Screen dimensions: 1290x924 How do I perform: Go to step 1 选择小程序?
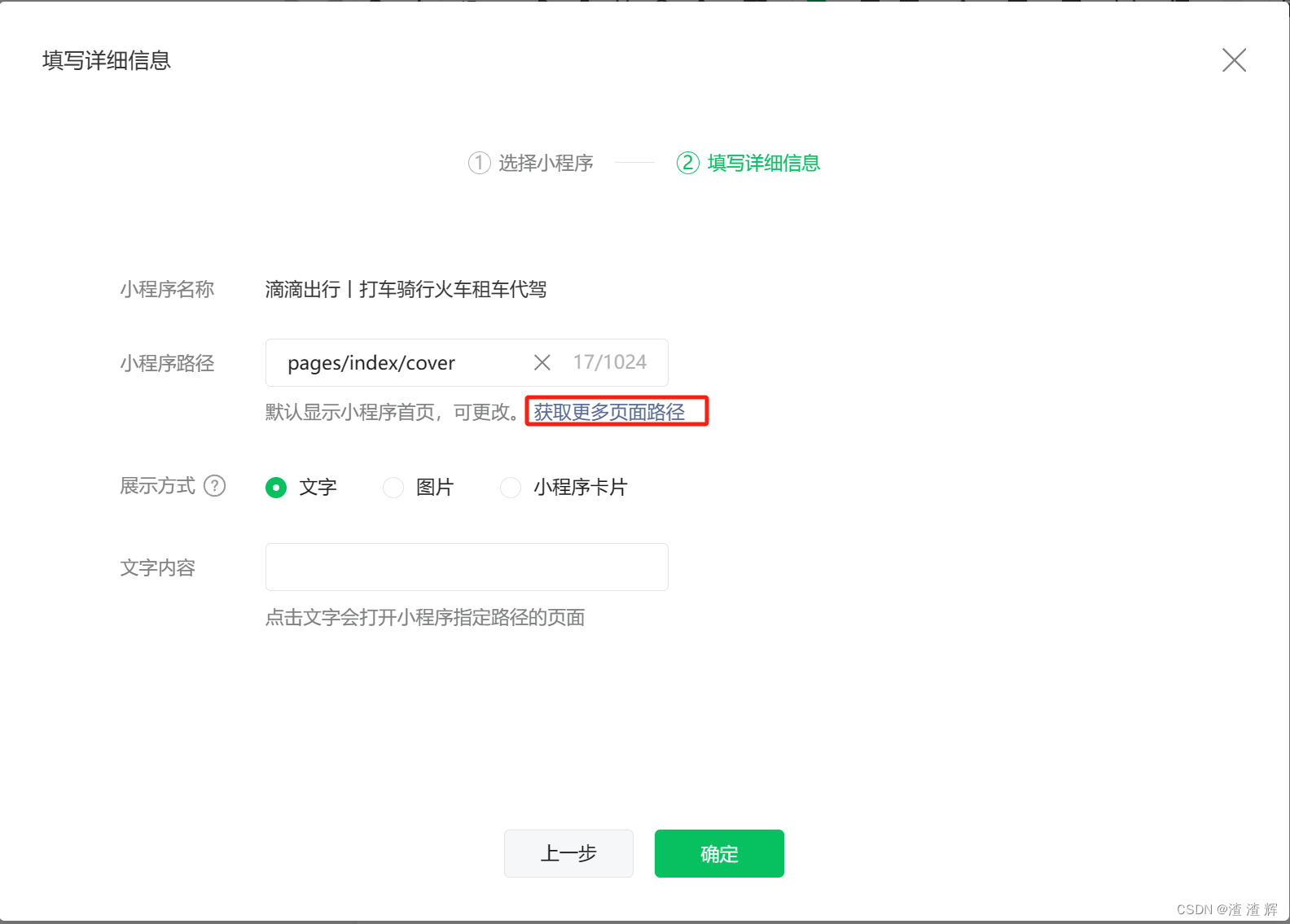pyautogui.click(x=531, y=163)
